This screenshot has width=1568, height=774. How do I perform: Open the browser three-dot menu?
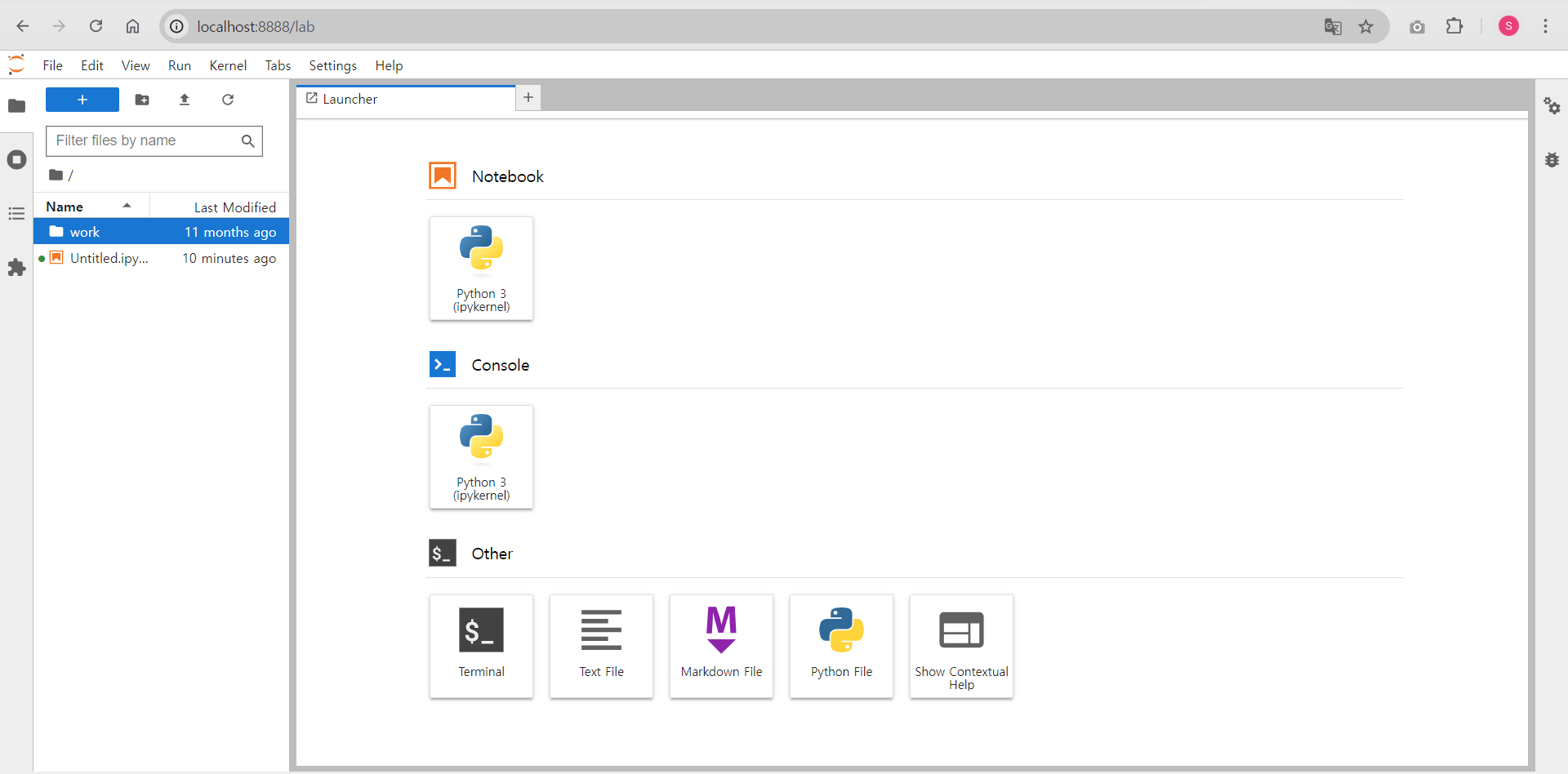pos(1545,26)
